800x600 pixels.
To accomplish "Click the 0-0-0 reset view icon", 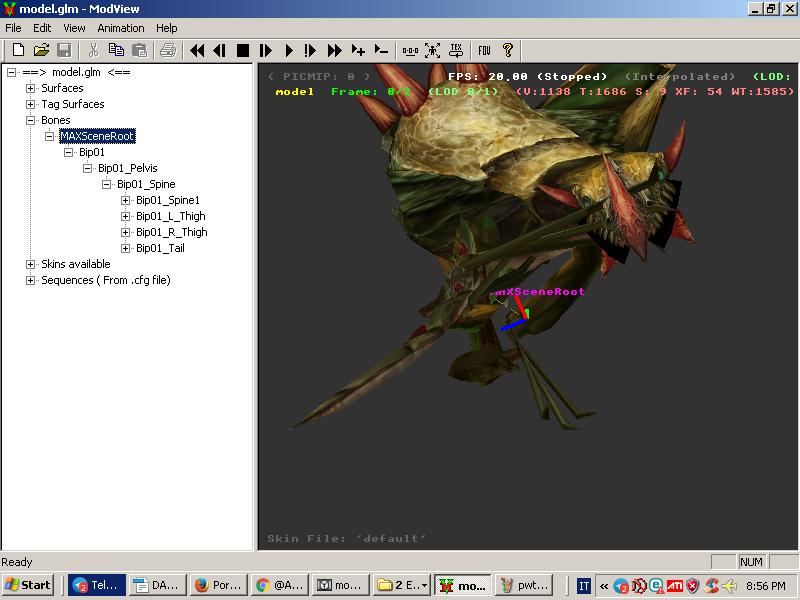I will point(410,50).
